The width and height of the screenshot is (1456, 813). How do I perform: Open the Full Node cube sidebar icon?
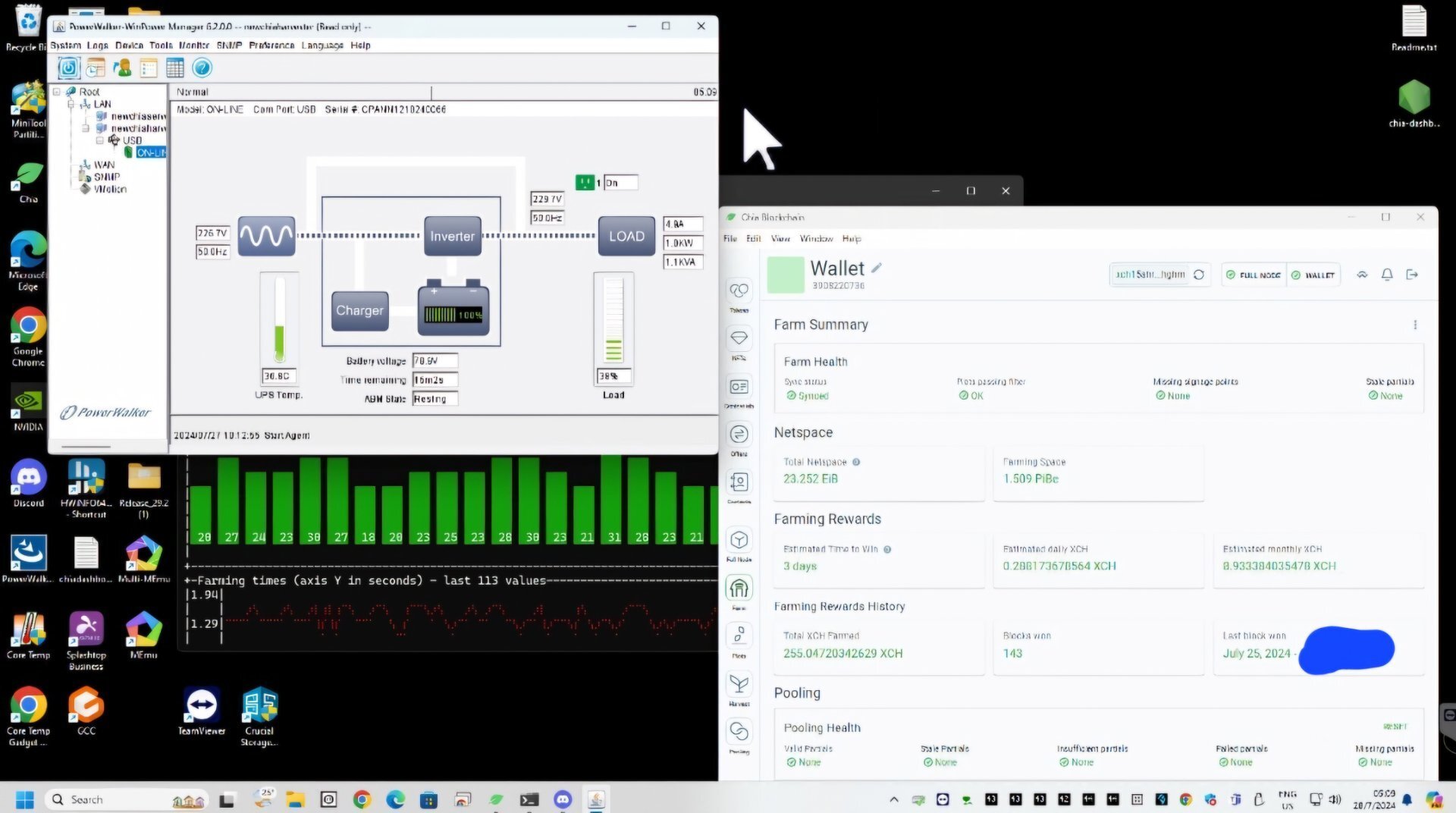pyautogui.click(x=739, y=540)
